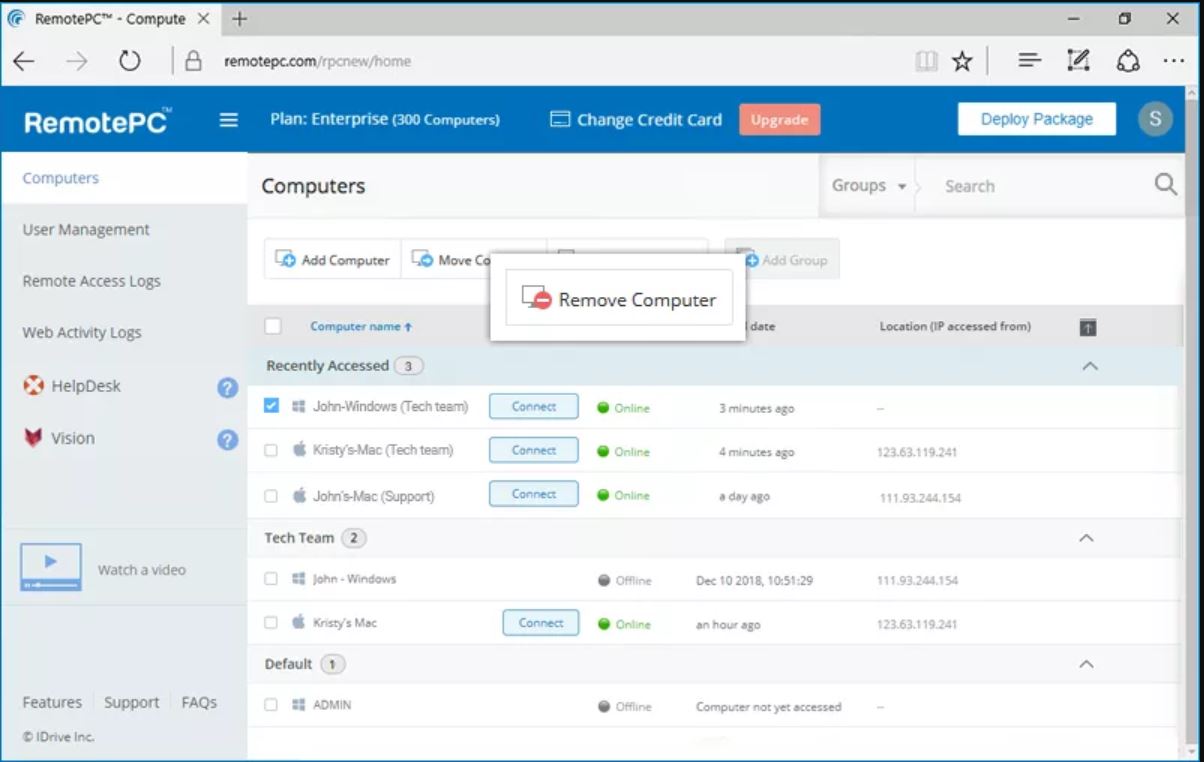This screenshot has height=762, width=1204.
Task: Click the export icon in table header
Action: (x=1089, y=327)
